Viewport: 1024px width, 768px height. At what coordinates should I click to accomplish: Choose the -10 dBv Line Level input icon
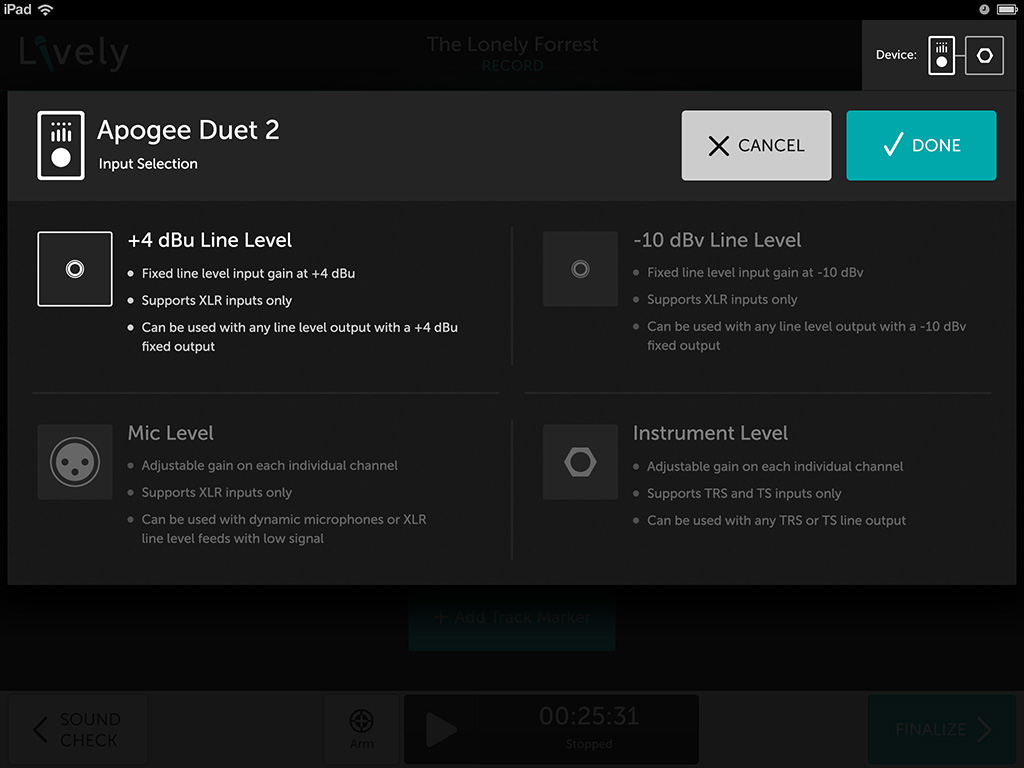point(580,269)
